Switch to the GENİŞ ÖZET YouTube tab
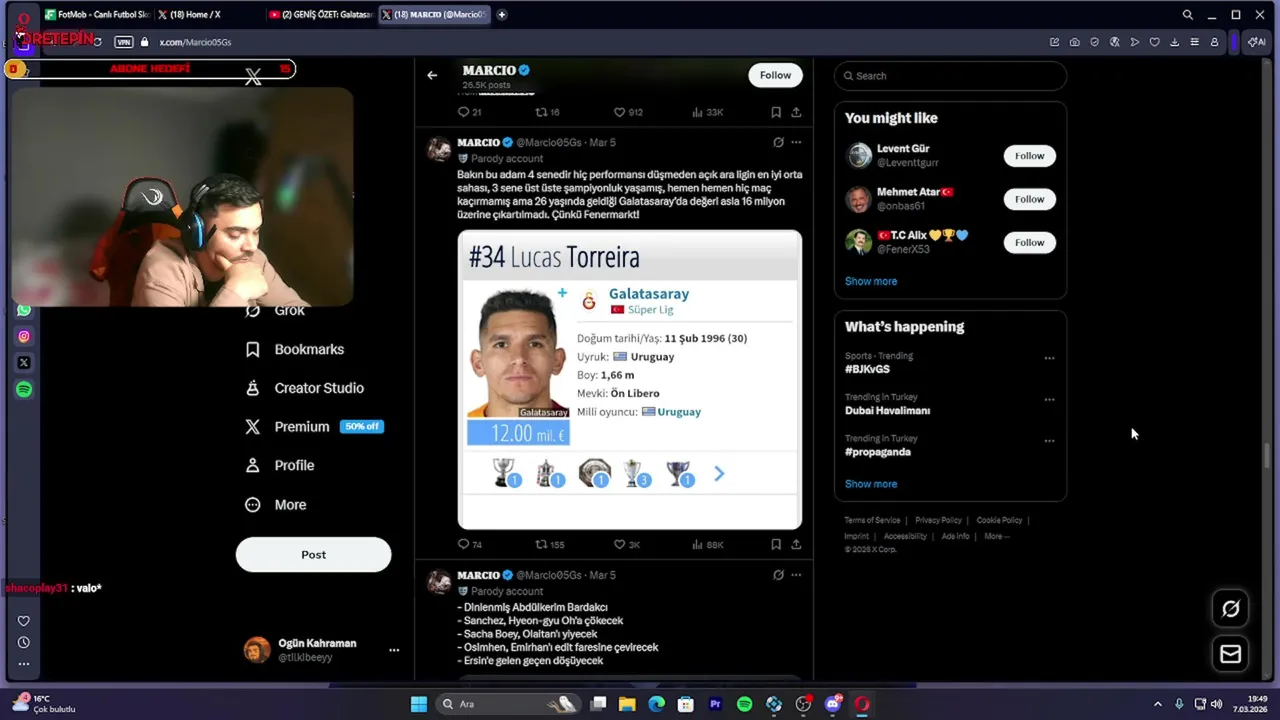The width and height of the screenshot is (1280, 720). click(x=320, y=14)
